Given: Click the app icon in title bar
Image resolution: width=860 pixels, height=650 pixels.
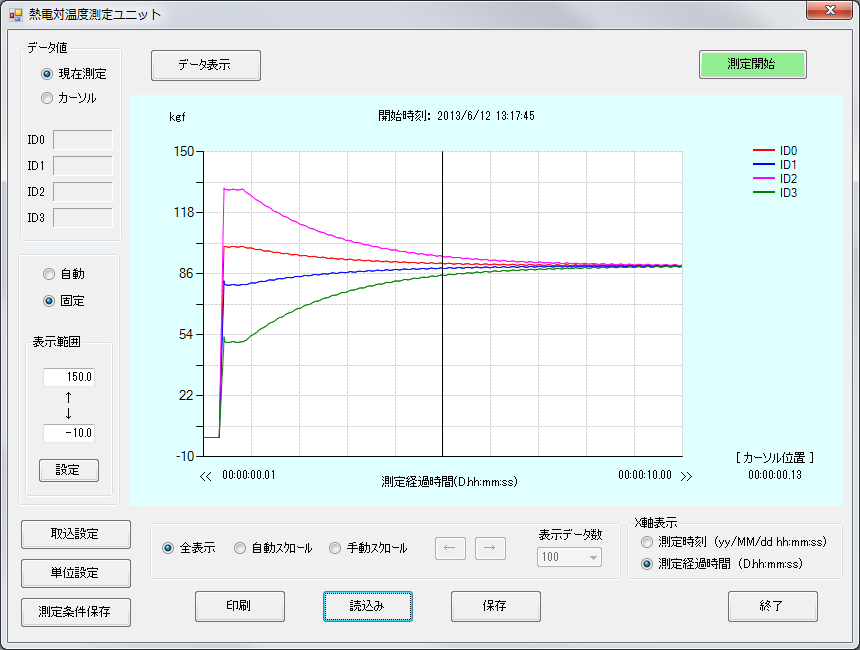Looking at the screenshot, I should coord(15,15).
